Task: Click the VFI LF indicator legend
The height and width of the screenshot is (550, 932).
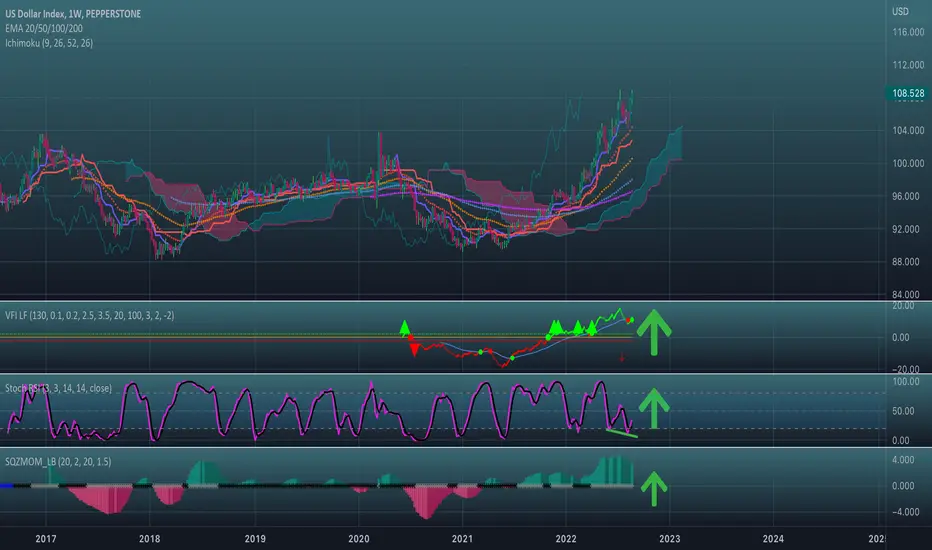Action: coord(90,316)
